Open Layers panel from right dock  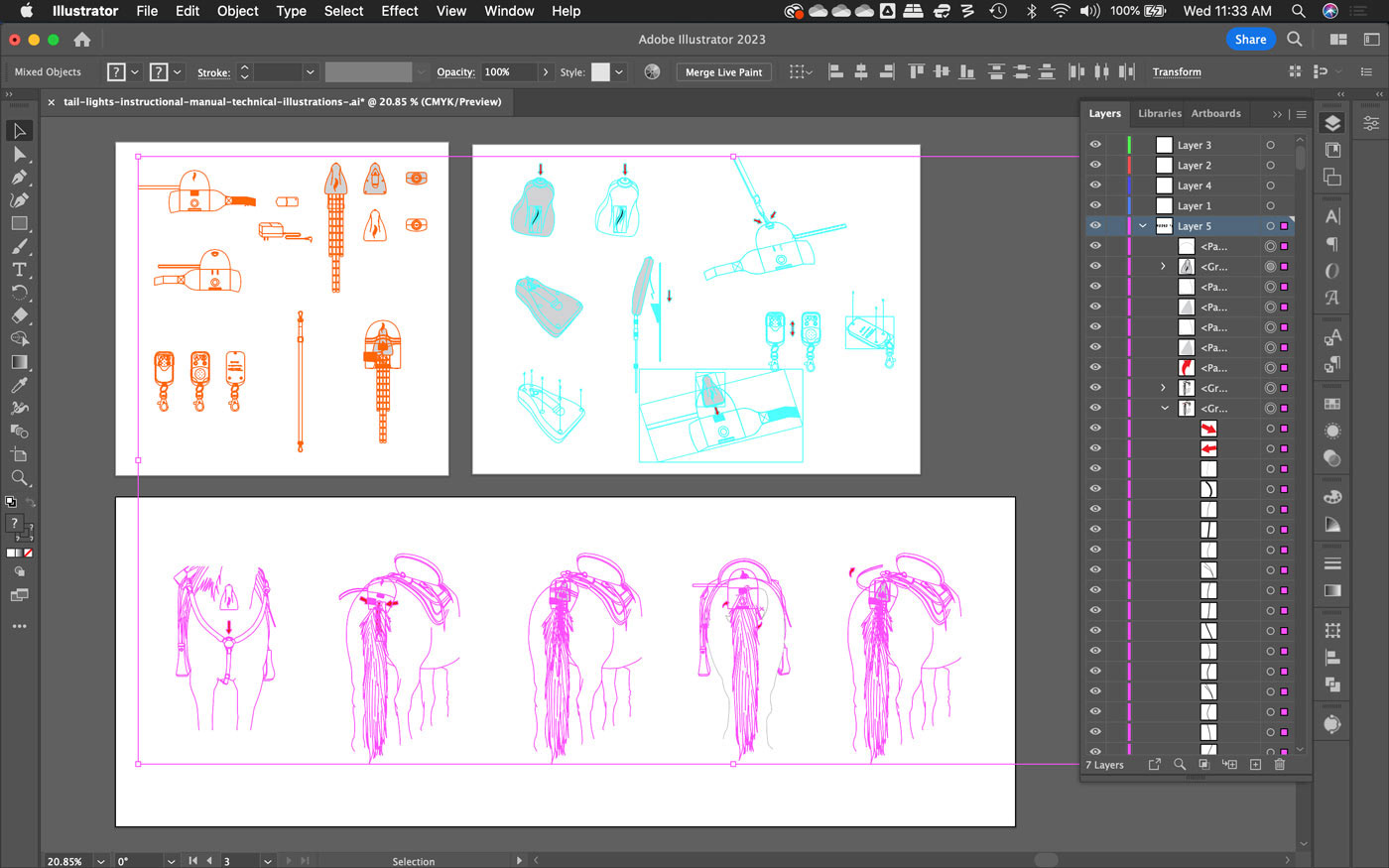point(1332,123)
